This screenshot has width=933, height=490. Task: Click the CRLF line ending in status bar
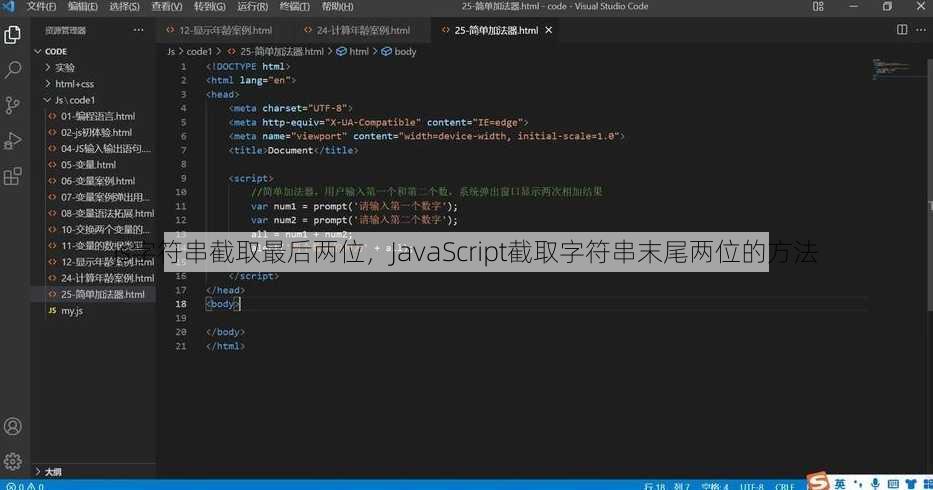pos(784,486)
